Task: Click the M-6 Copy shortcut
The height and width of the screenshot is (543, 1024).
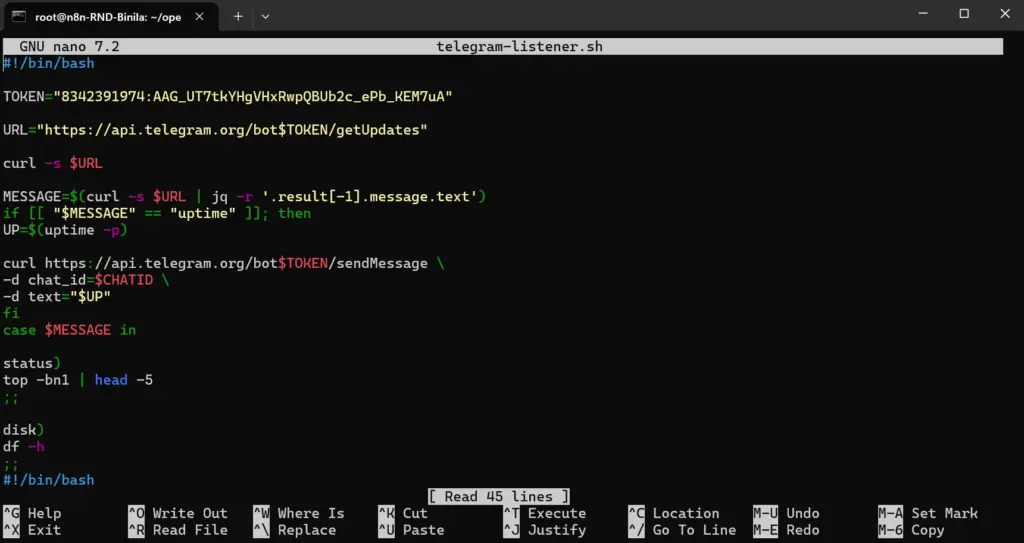Action: click(x=911, y=530)
